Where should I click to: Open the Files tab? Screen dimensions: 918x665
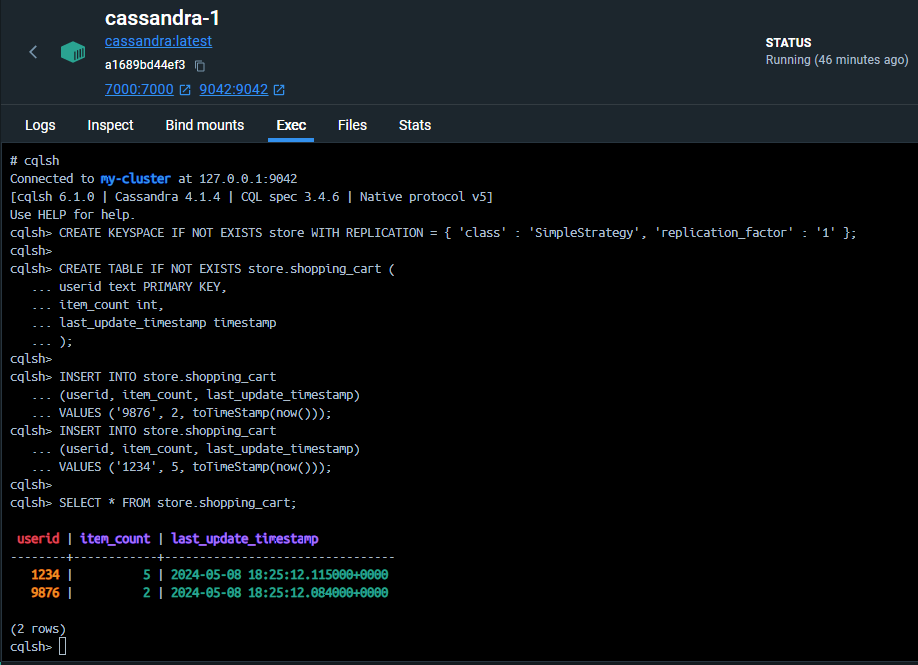(x=352, y=125)
